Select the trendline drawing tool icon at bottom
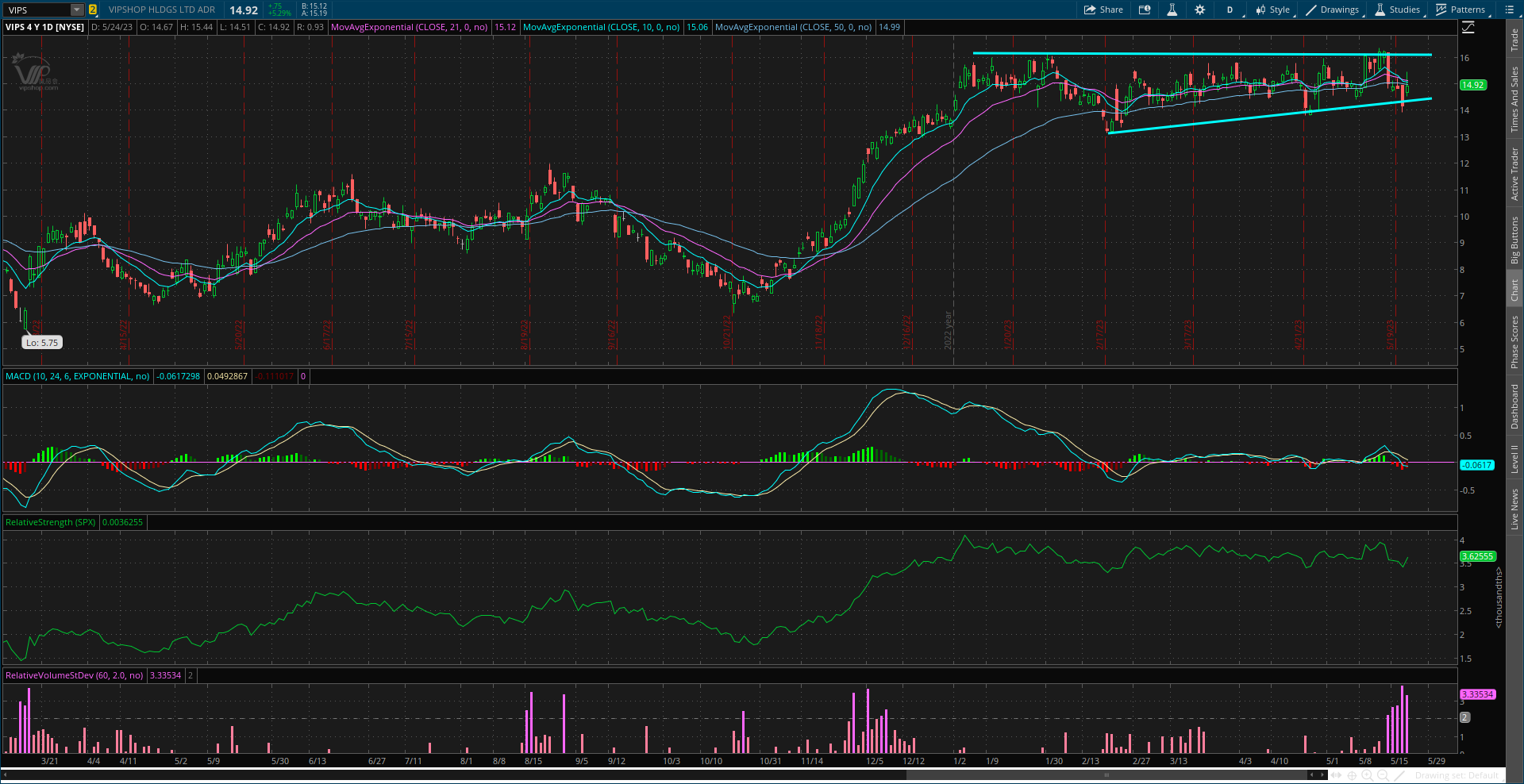 pyautogui.click(x=1399, y=775)
